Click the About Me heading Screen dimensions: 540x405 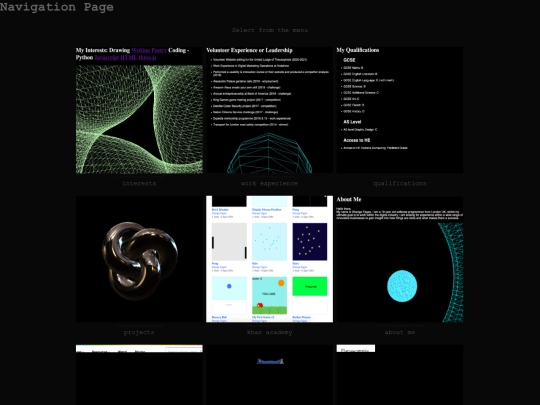[349, 199]
